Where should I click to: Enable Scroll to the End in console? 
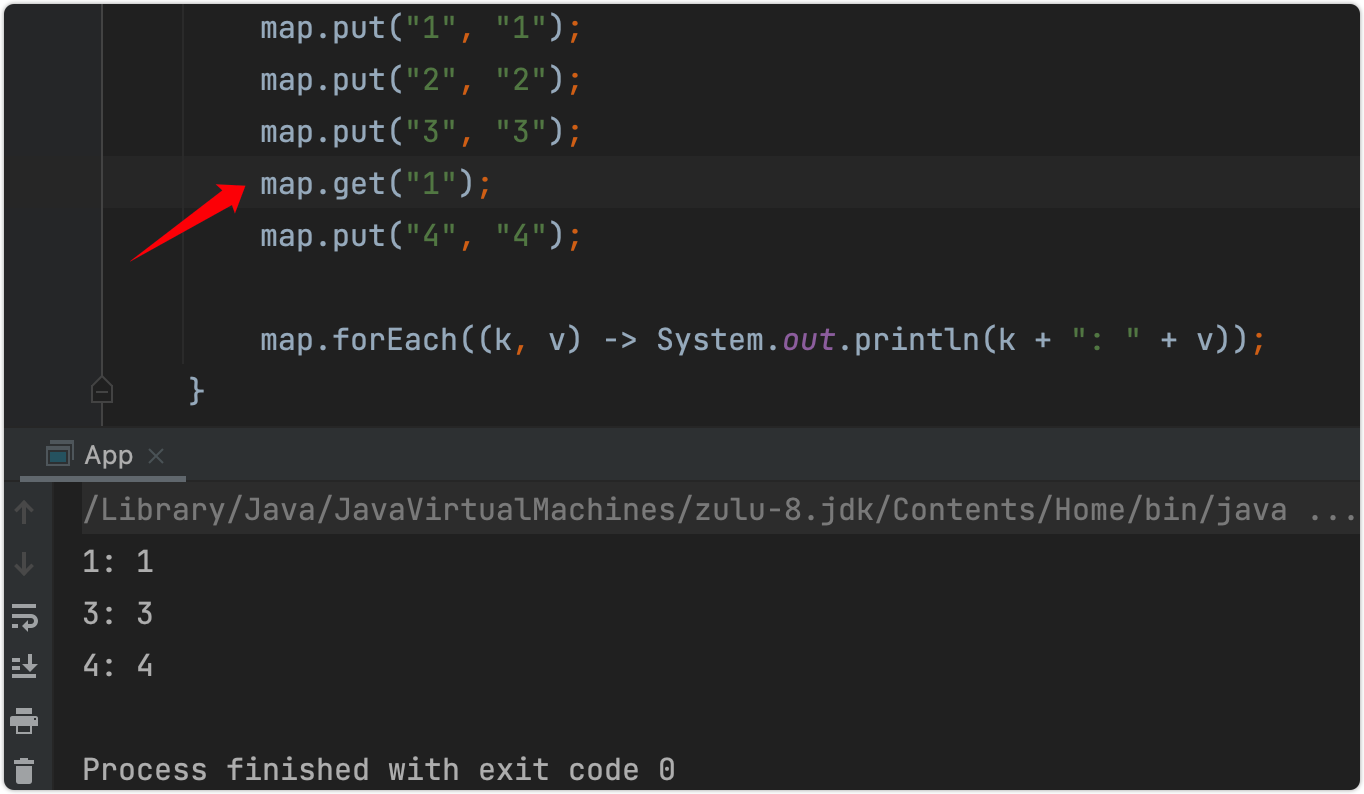tap(25, 665)
